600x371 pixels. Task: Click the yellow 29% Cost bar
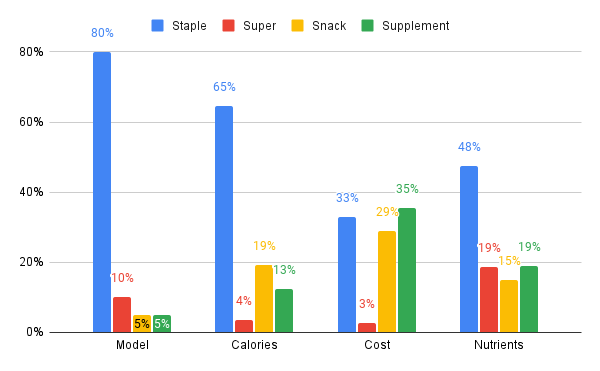click(387, 282)
